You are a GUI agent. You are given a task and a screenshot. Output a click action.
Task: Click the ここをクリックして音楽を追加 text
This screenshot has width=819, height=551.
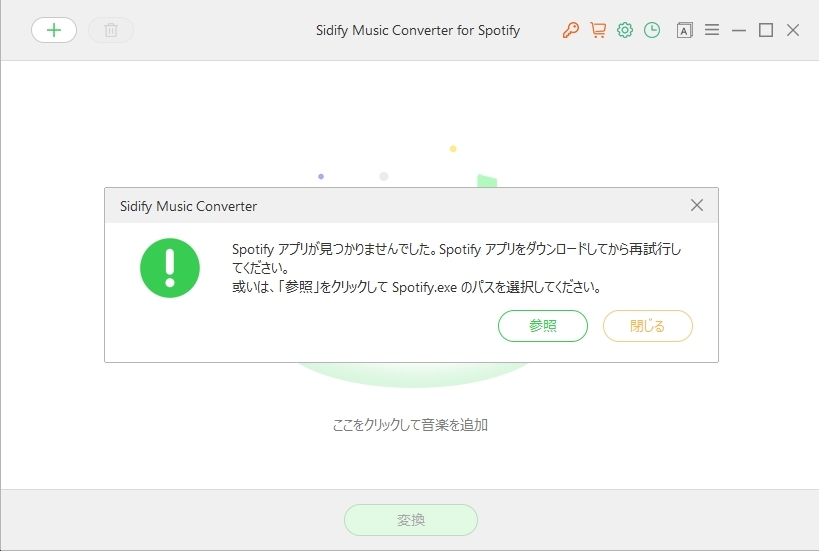coord(410,425)
